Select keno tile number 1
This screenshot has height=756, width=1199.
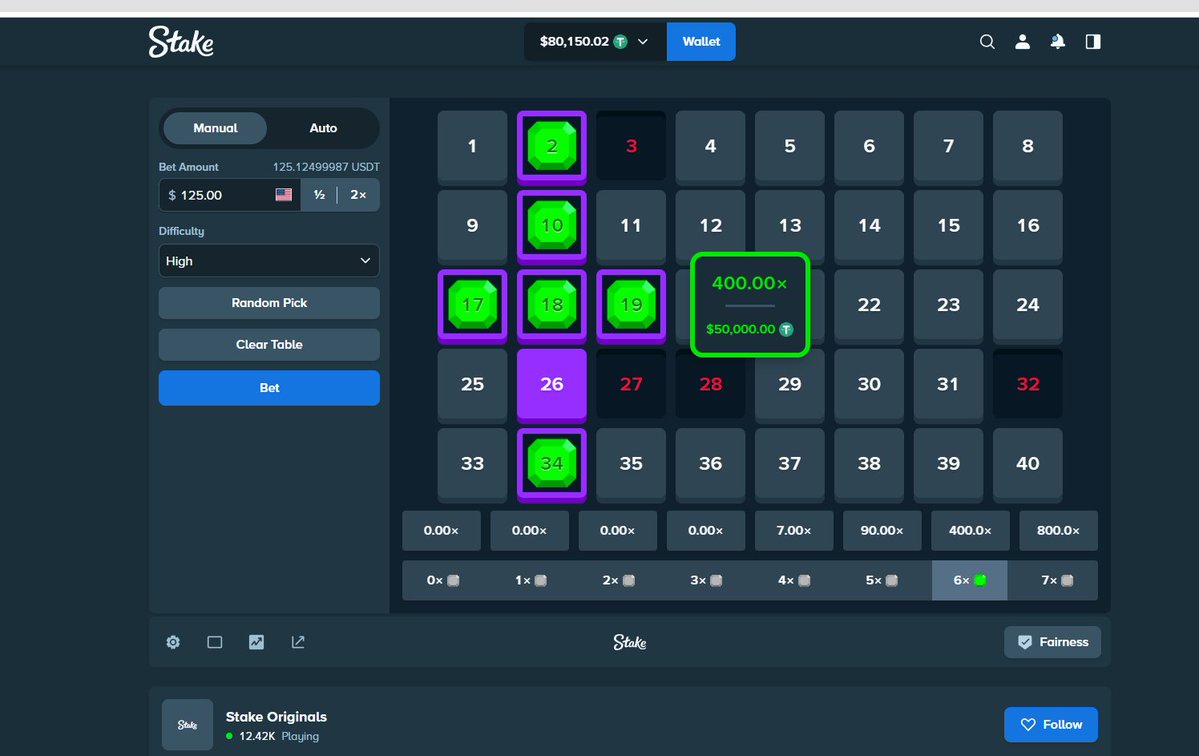[x=473, y=146]
